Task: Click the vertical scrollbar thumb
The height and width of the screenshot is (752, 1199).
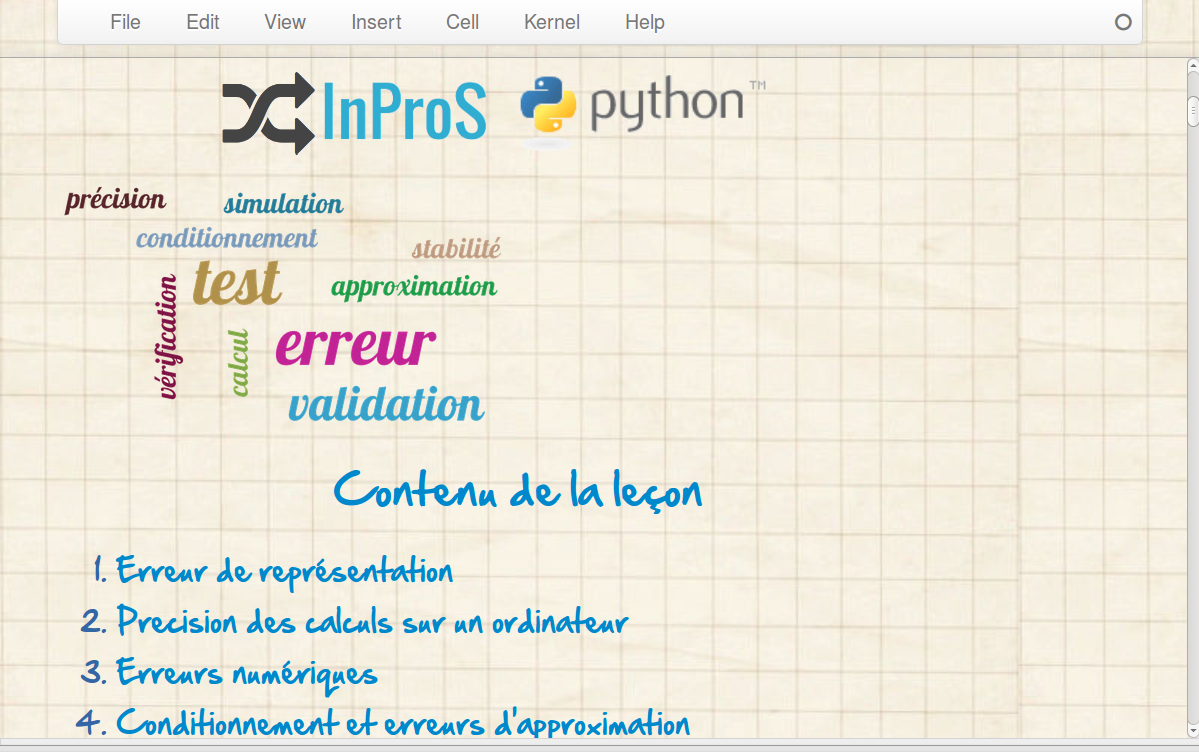Action: [1192, 110]
